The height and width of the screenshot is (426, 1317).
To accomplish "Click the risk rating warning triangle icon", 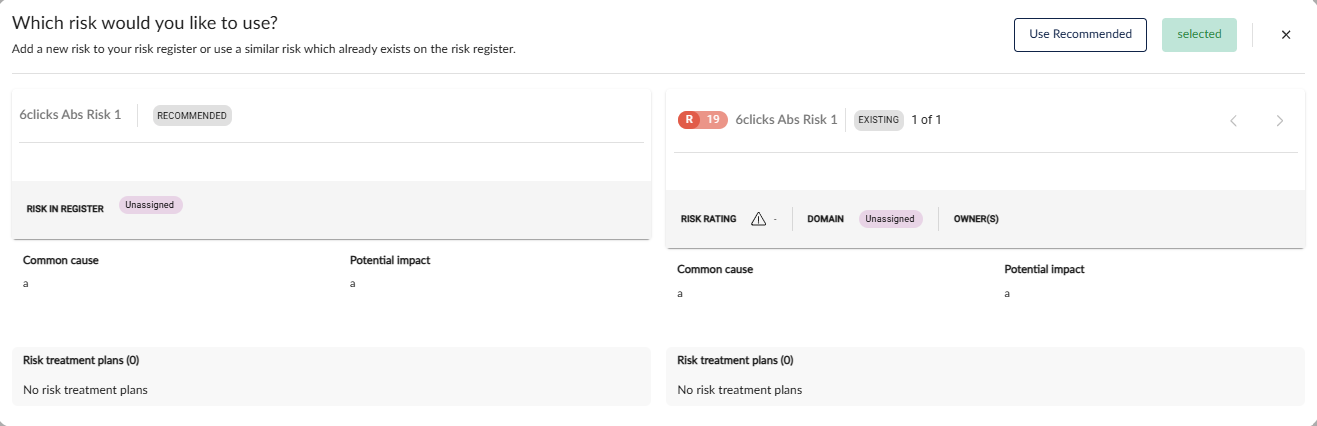I will [x=758, y=219].
